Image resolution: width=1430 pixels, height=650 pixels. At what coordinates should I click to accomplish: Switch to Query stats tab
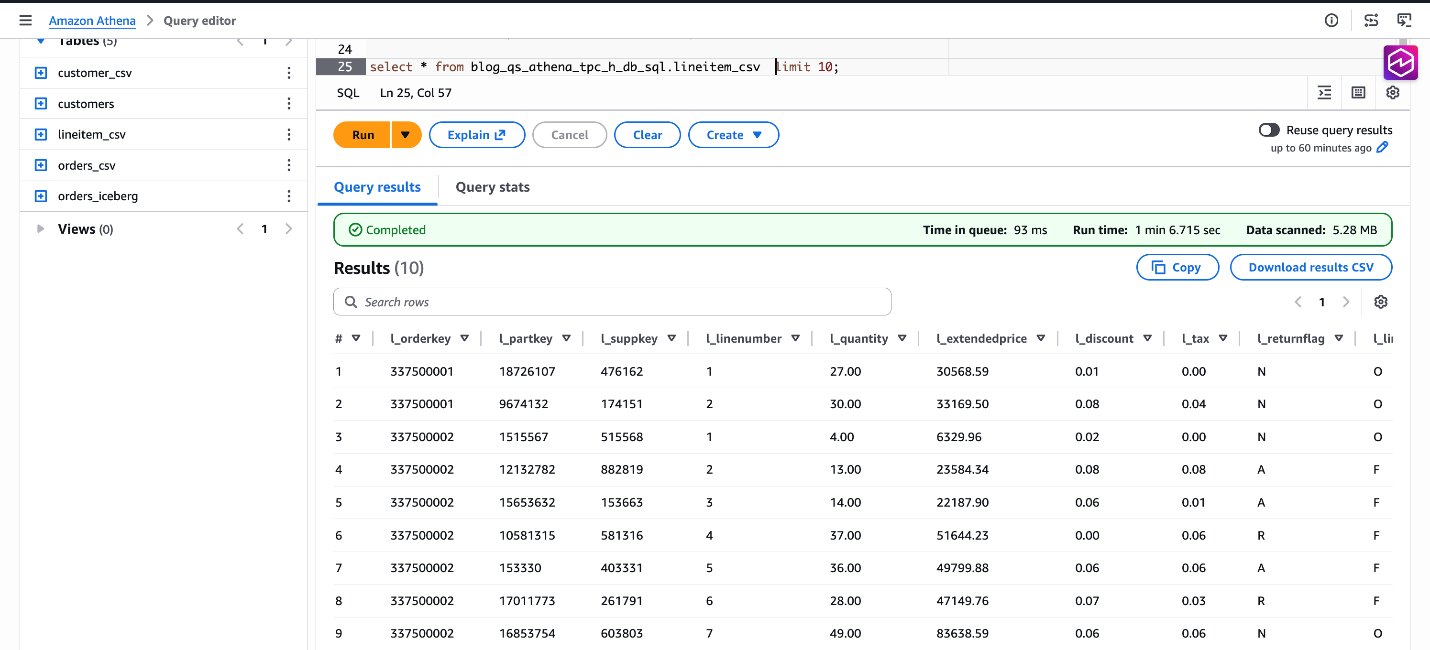pos(492,187)
